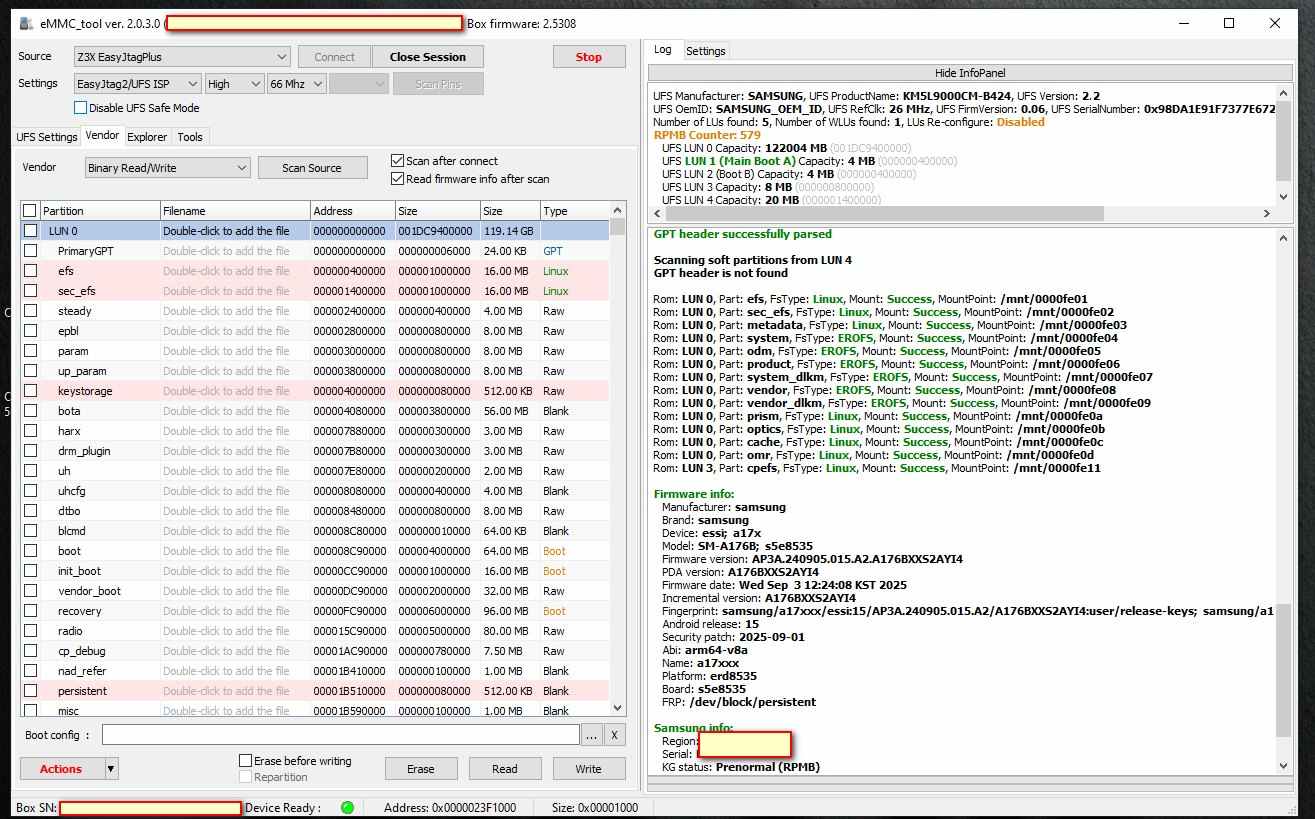Screen dimensions: 1315x819
Task: Select the PrimaryGPT partition name
Action: (x=85, y=251)
